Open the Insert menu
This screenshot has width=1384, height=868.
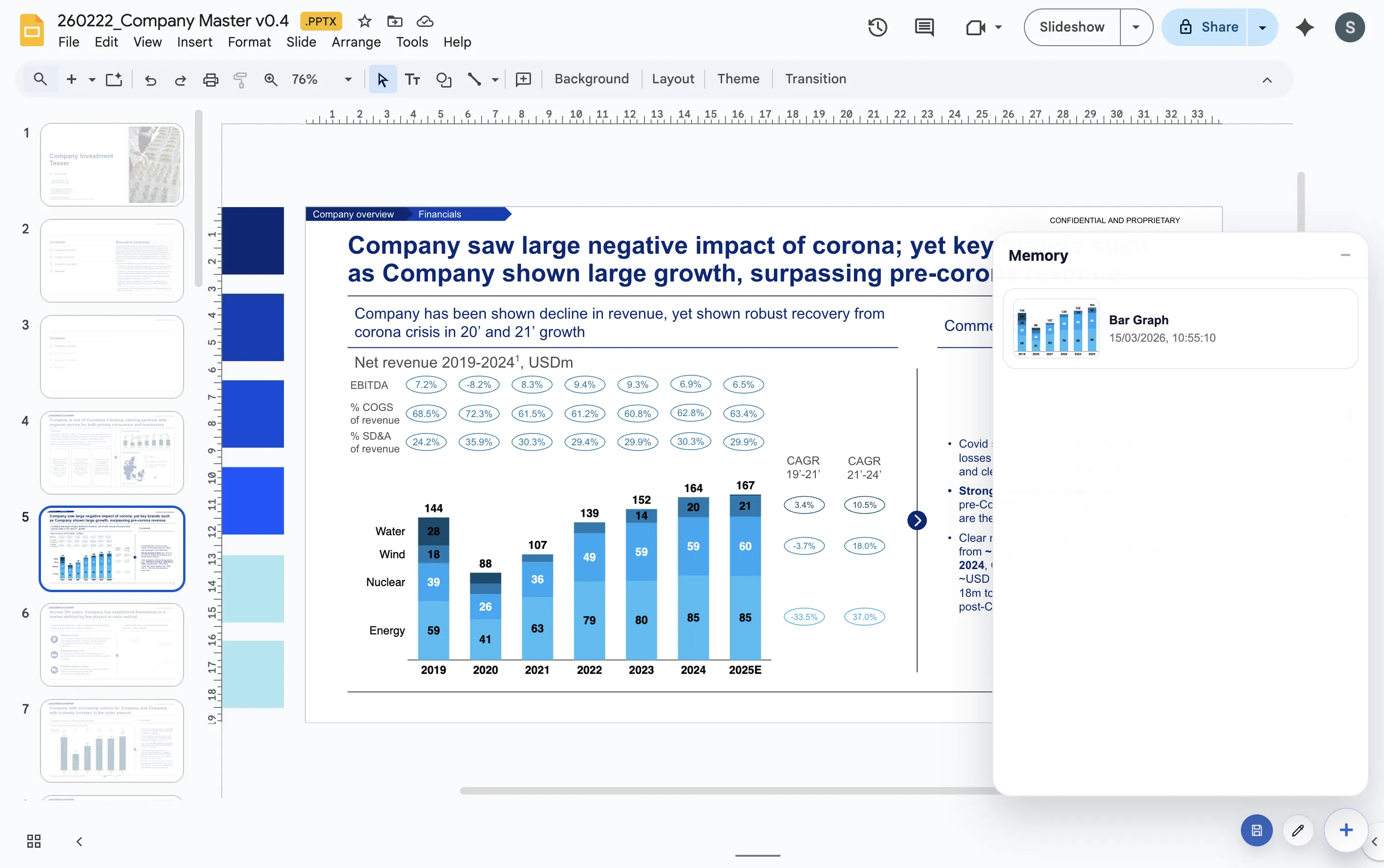[194, 42]
